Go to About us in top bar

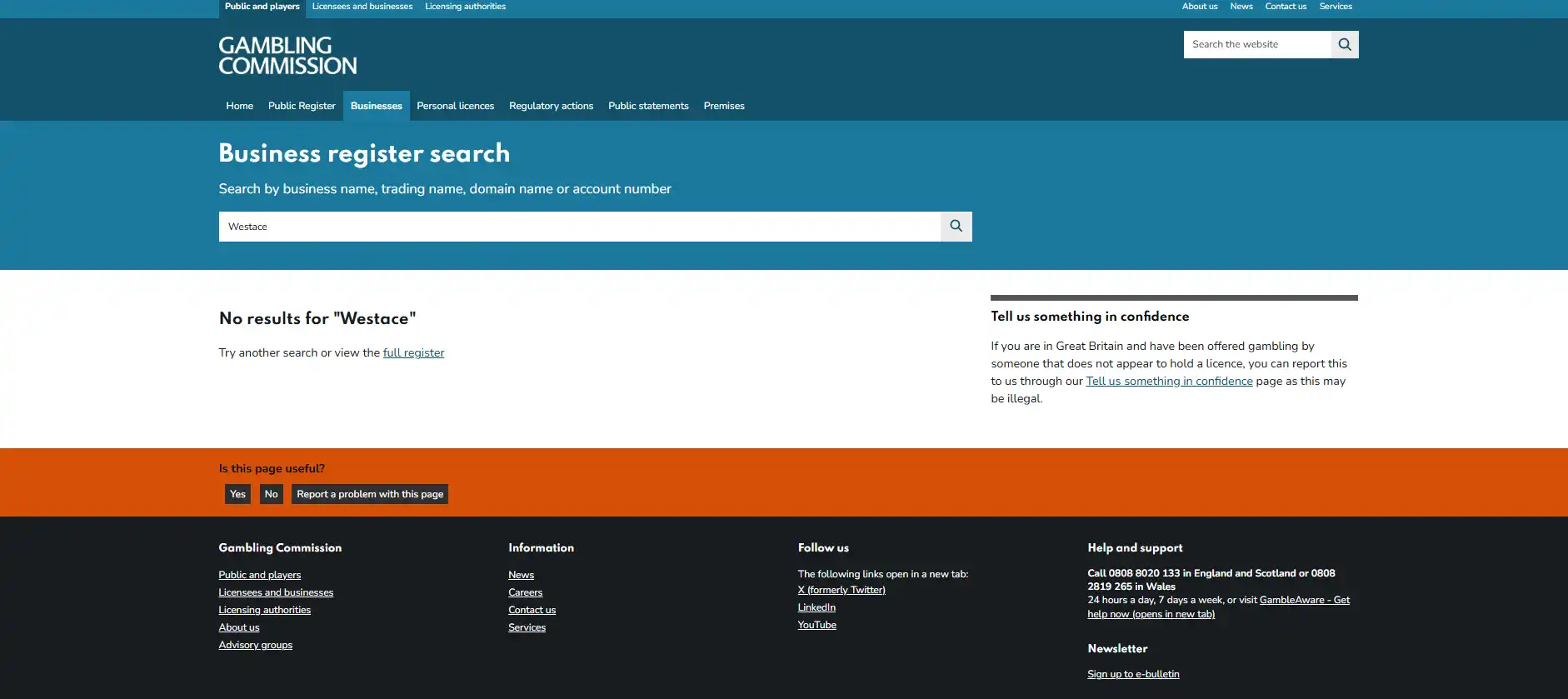click(1200, 7)
